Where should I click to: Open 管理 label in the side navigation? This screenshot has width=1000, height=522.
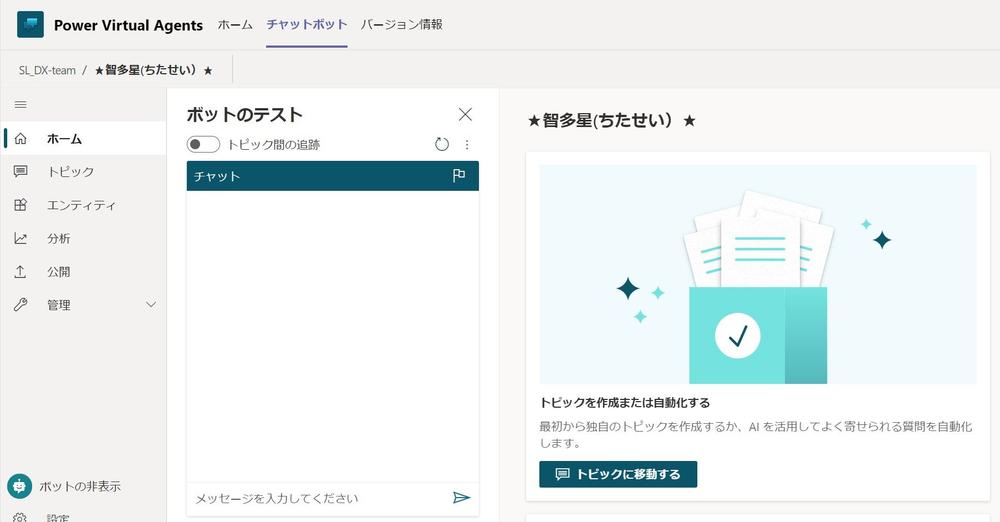(59, 305)
